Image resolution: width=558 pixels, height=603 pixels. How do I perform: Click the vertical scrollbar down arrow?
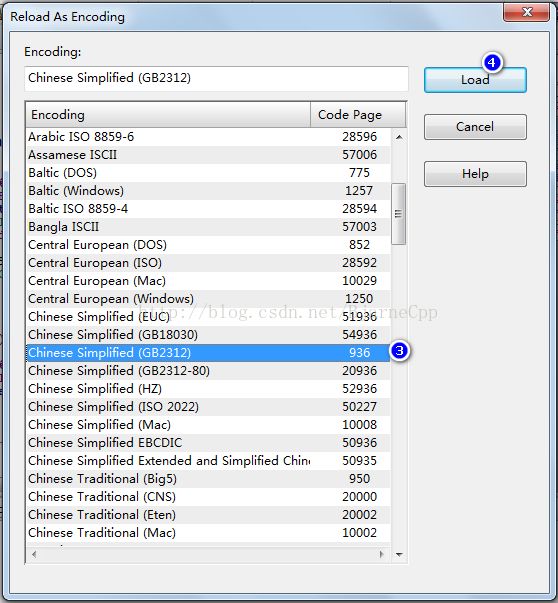point(399,555)
